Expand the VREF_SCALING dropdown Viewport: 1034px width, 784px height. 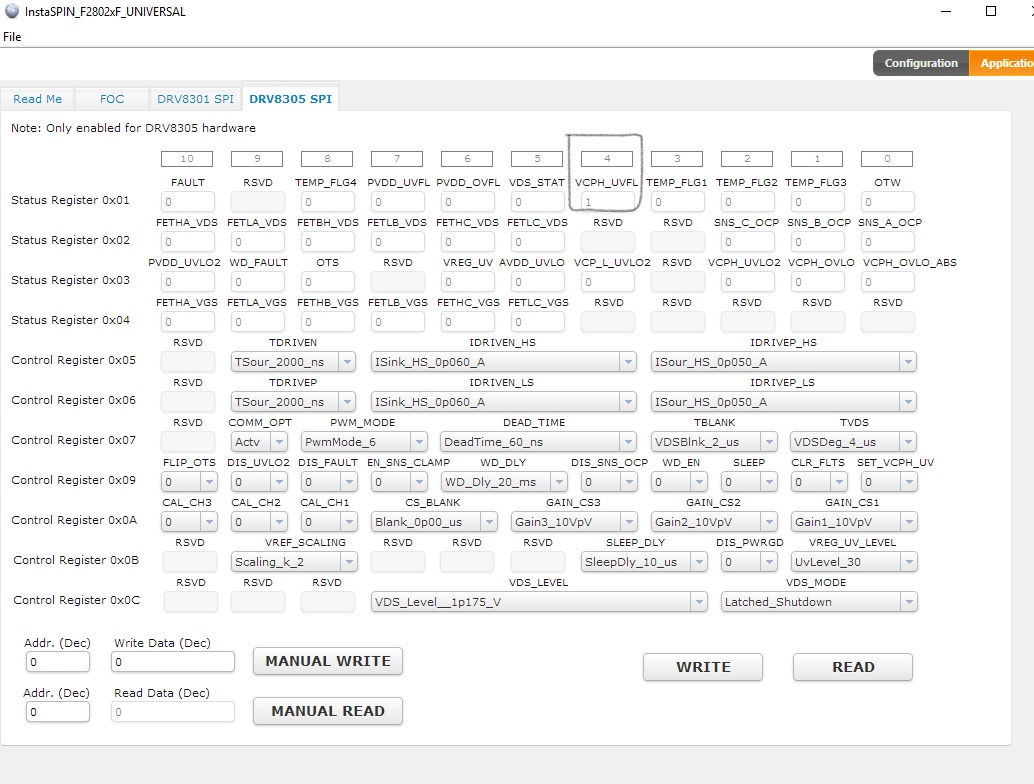293,562
